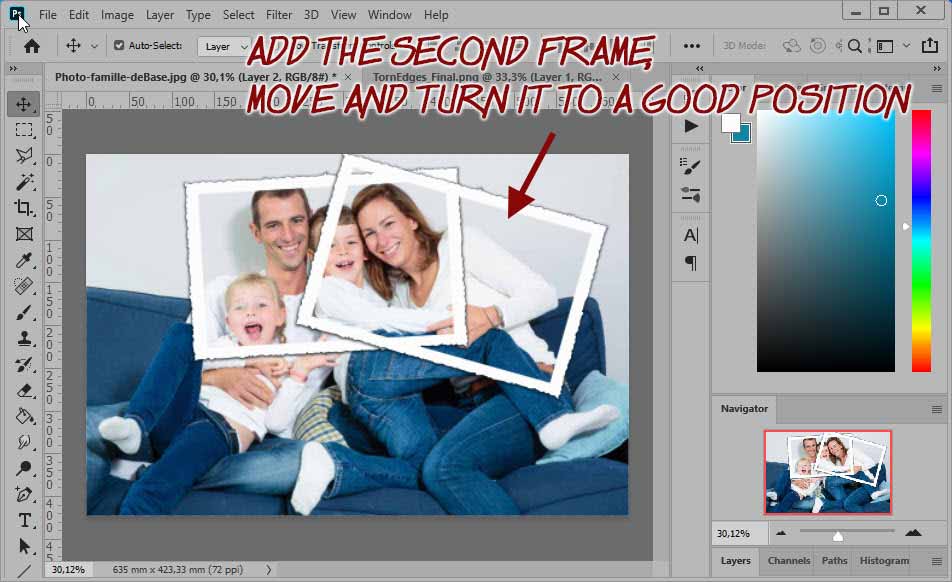The image size is (952, 582).
Task: Open the Window menu
Action: tap(389, 15)
